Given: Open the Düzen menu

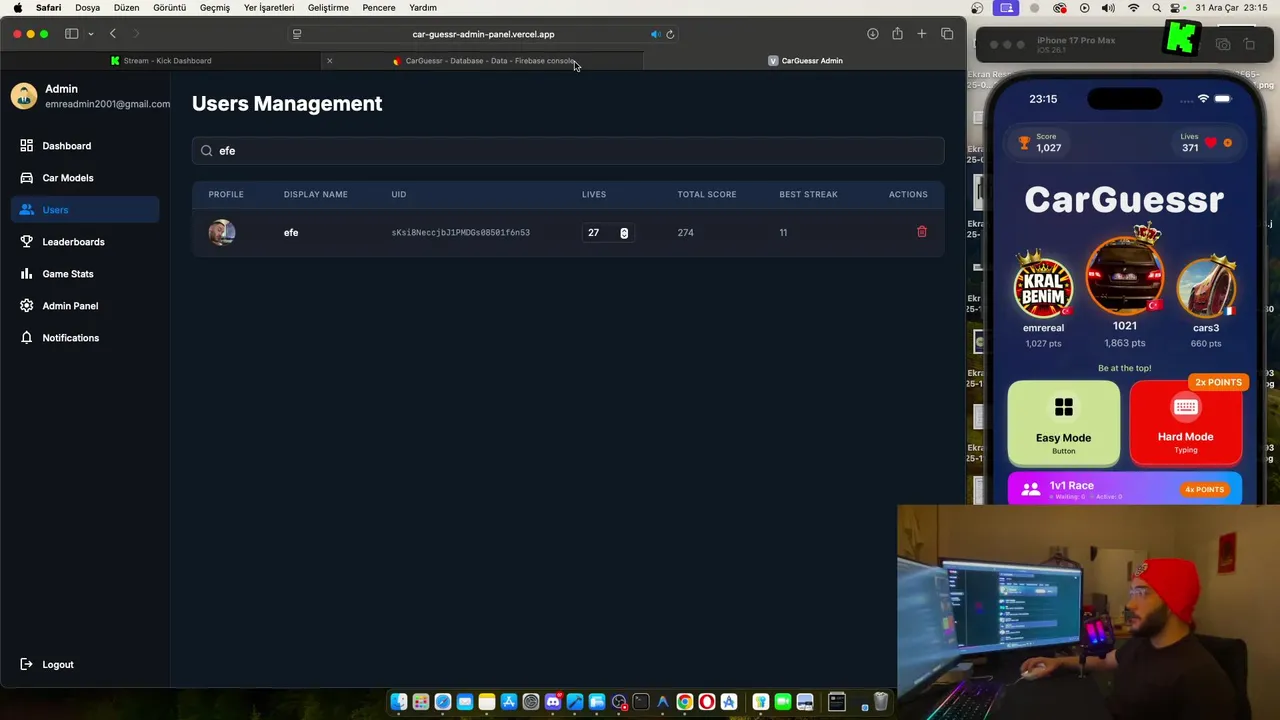Looking at the screenshot, I should (127, 8).
